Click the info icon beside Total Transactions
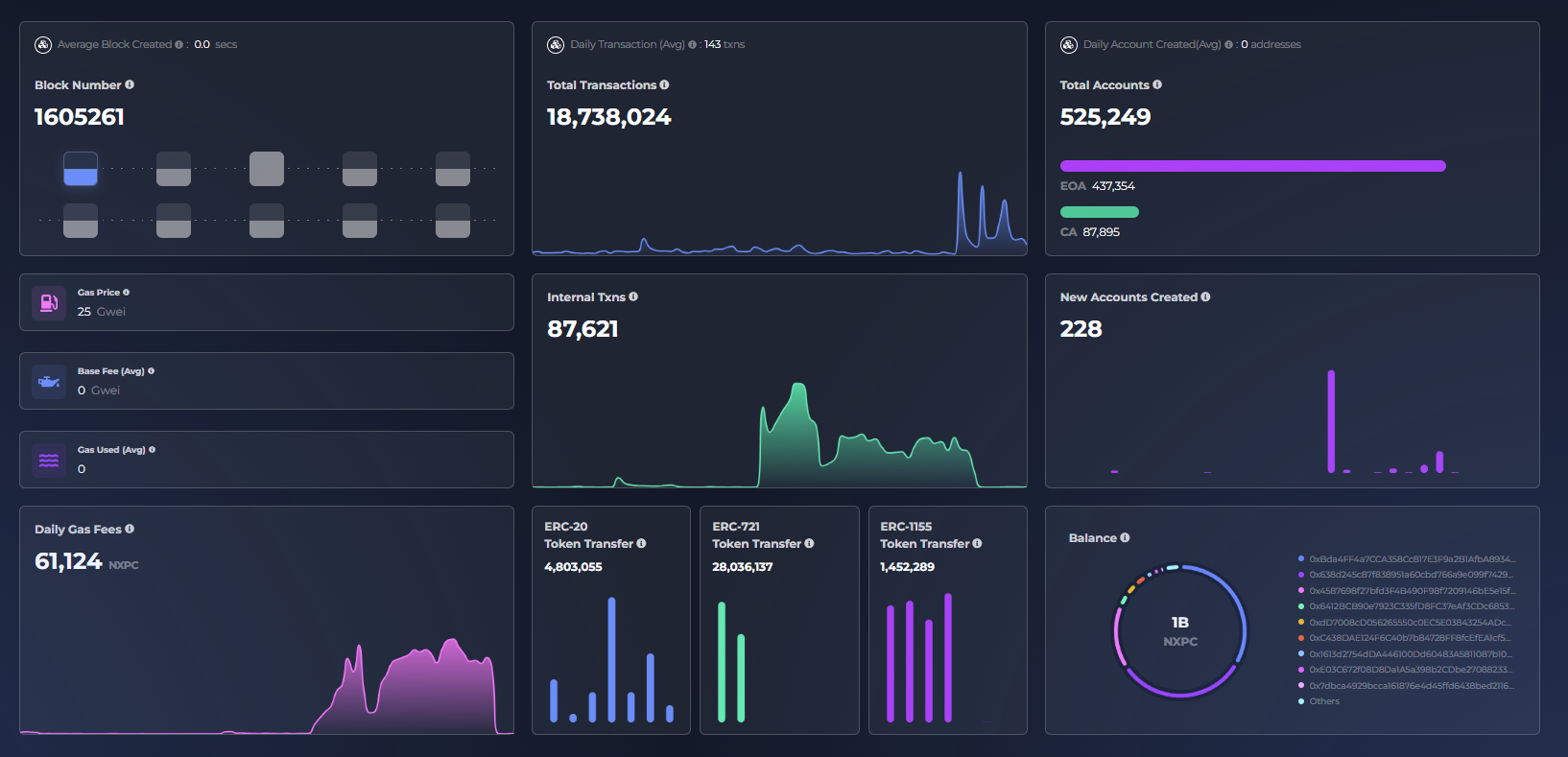The width and height of the screenshot is (1568, 757). 664,84
